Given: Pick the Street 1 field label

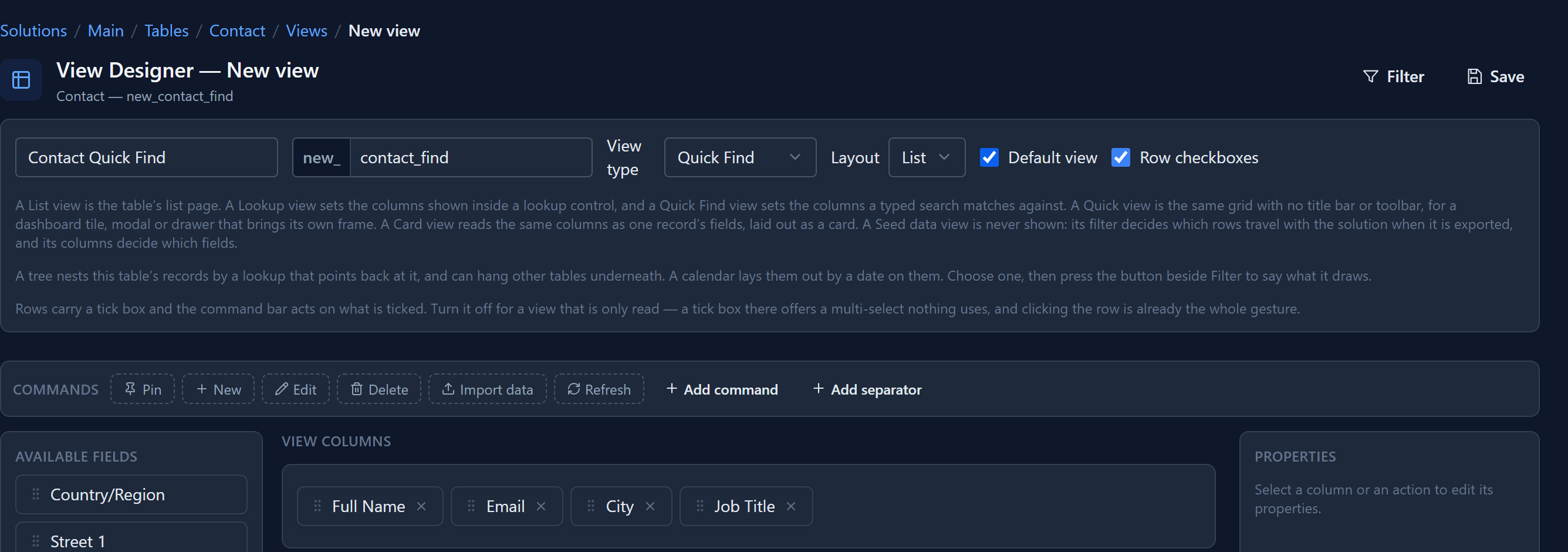Looking at the screenshot, I should (x=78, y=541).
